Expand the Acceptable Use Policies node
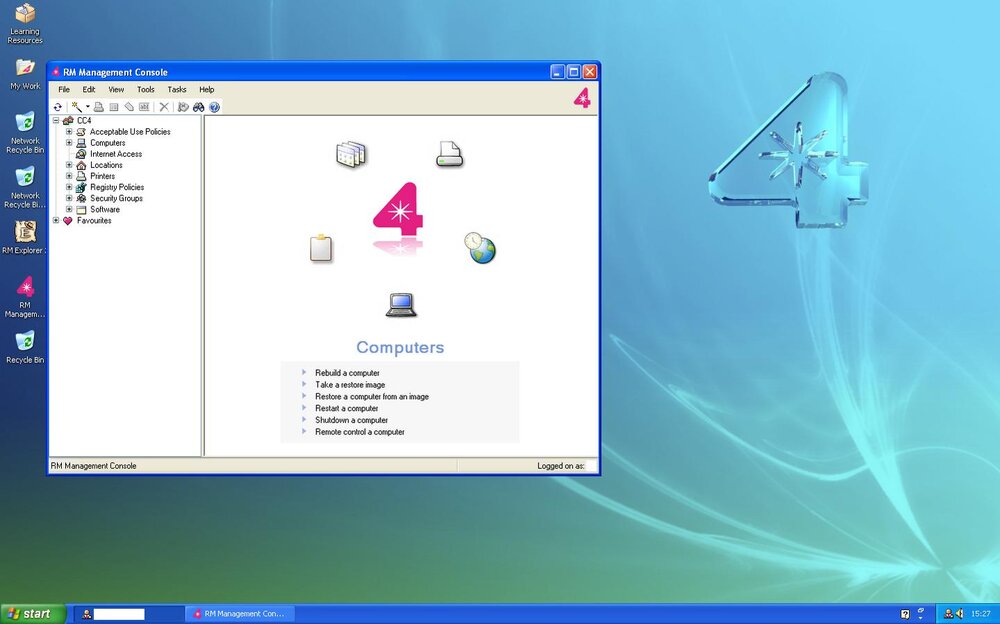Image resolution: width=1000 pixels, height=624 pixels. click(69, 131)
